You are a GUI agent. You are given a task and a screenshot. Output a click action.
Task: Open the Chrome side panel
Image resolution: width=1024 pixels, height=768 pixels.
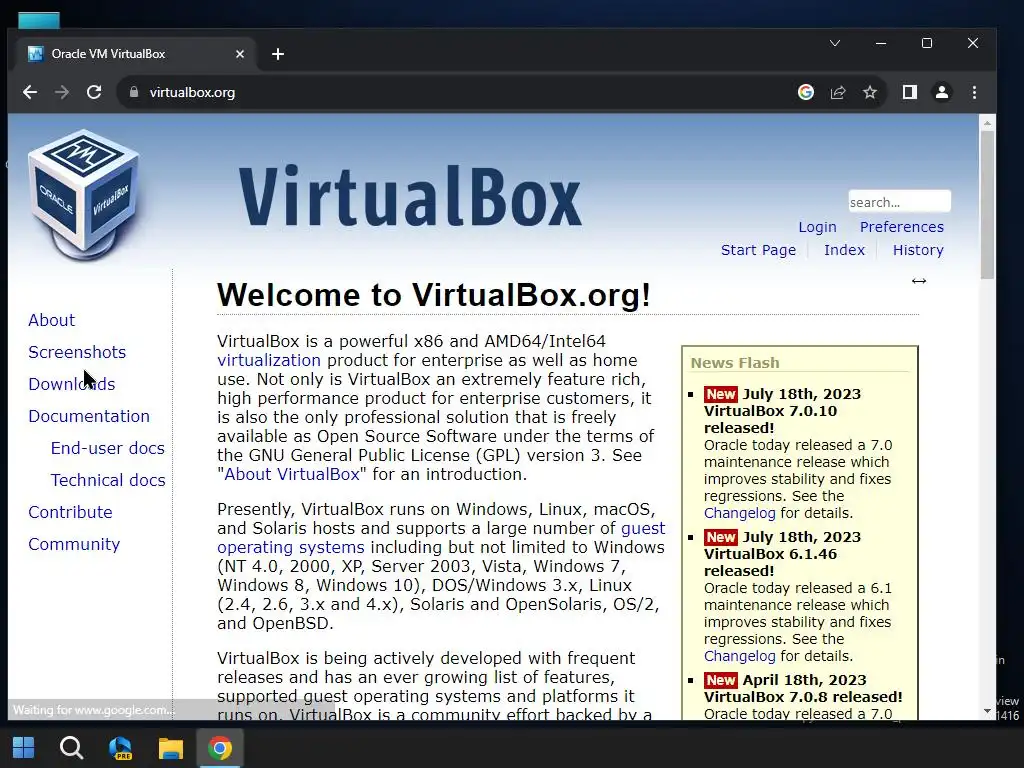910,92
